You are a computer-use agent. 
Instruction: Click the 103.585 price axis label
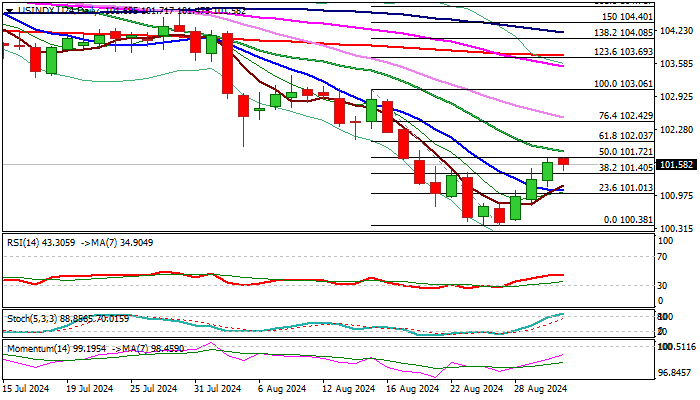676,63
